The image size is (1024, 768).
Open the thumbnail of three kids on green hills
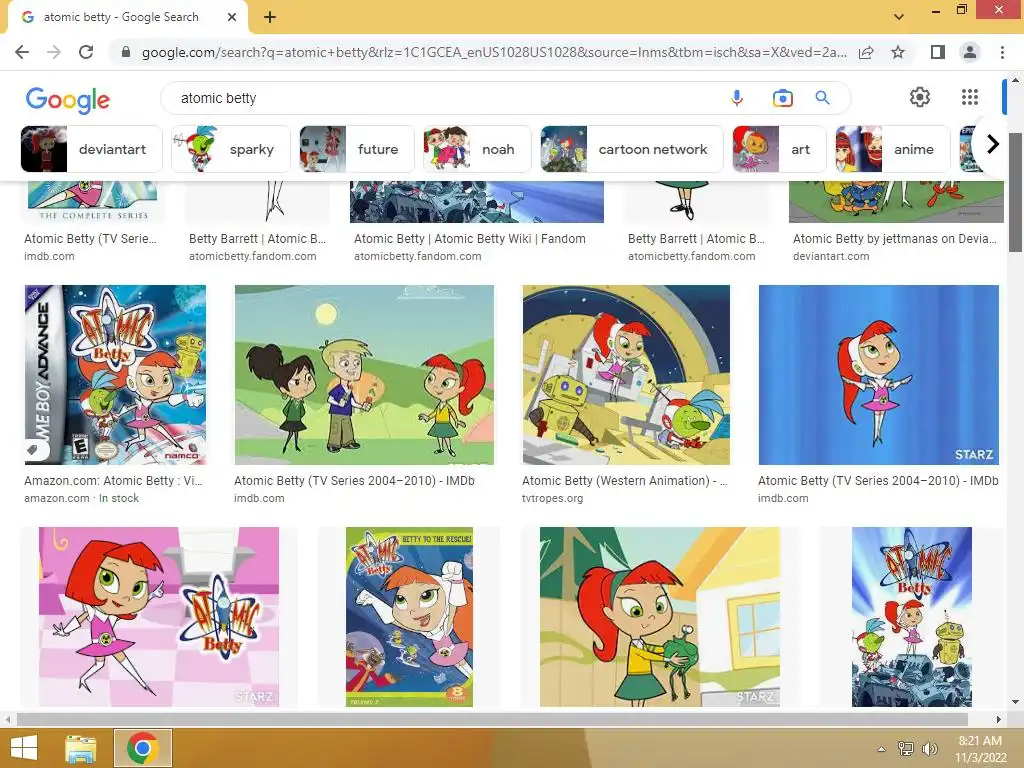pyautogui.click(x=364, y=375)
